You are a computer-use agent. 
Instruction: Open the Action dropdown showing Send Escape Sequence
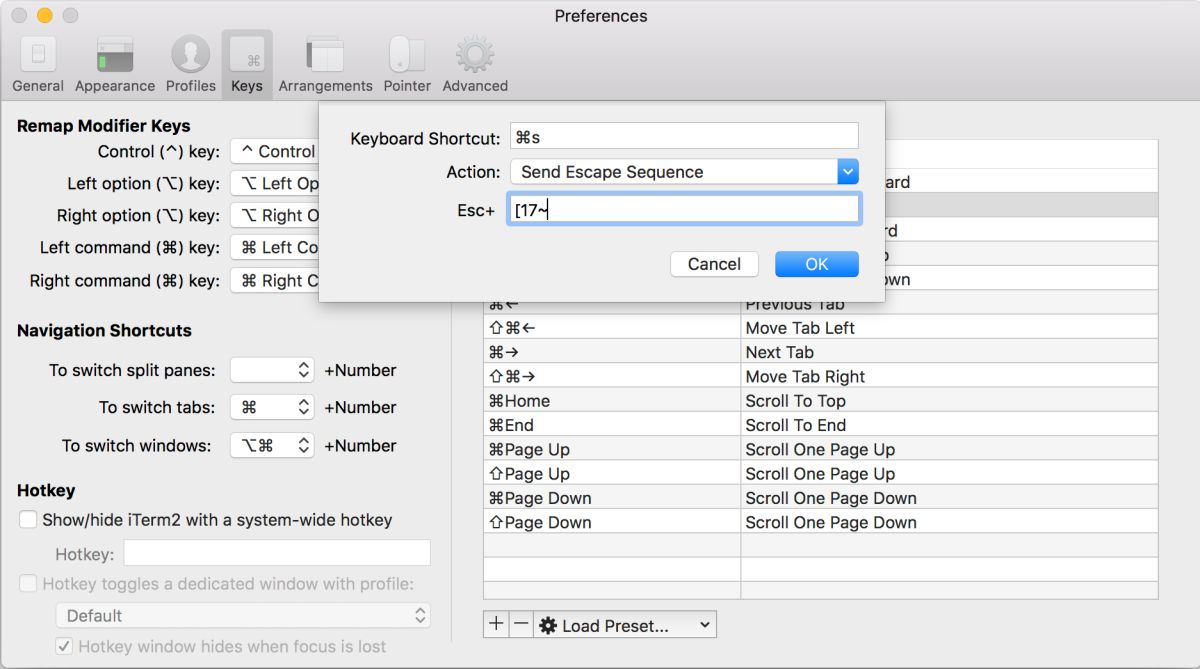pyautogui.click(x=684, y=172)
